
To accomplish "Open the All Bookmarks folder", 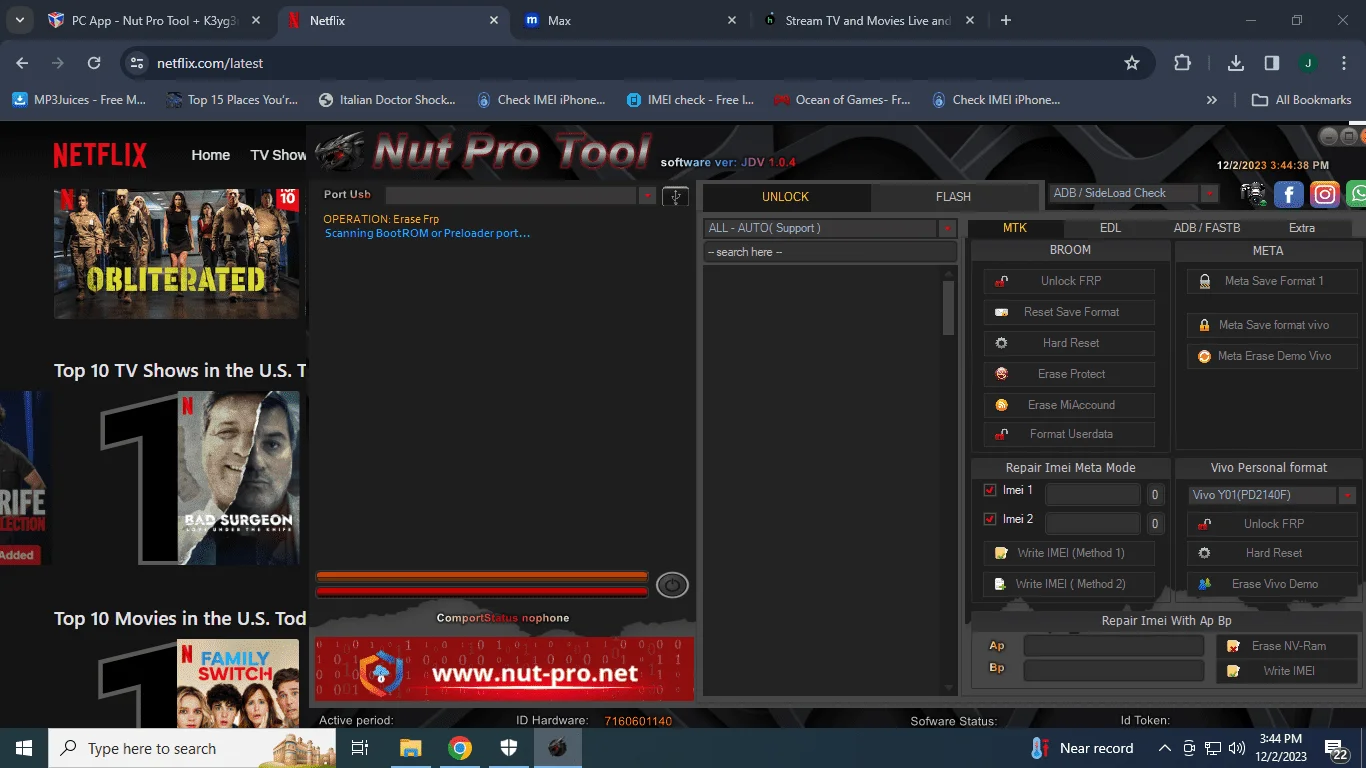I will pyautogui.click(x=1302, y=100).
